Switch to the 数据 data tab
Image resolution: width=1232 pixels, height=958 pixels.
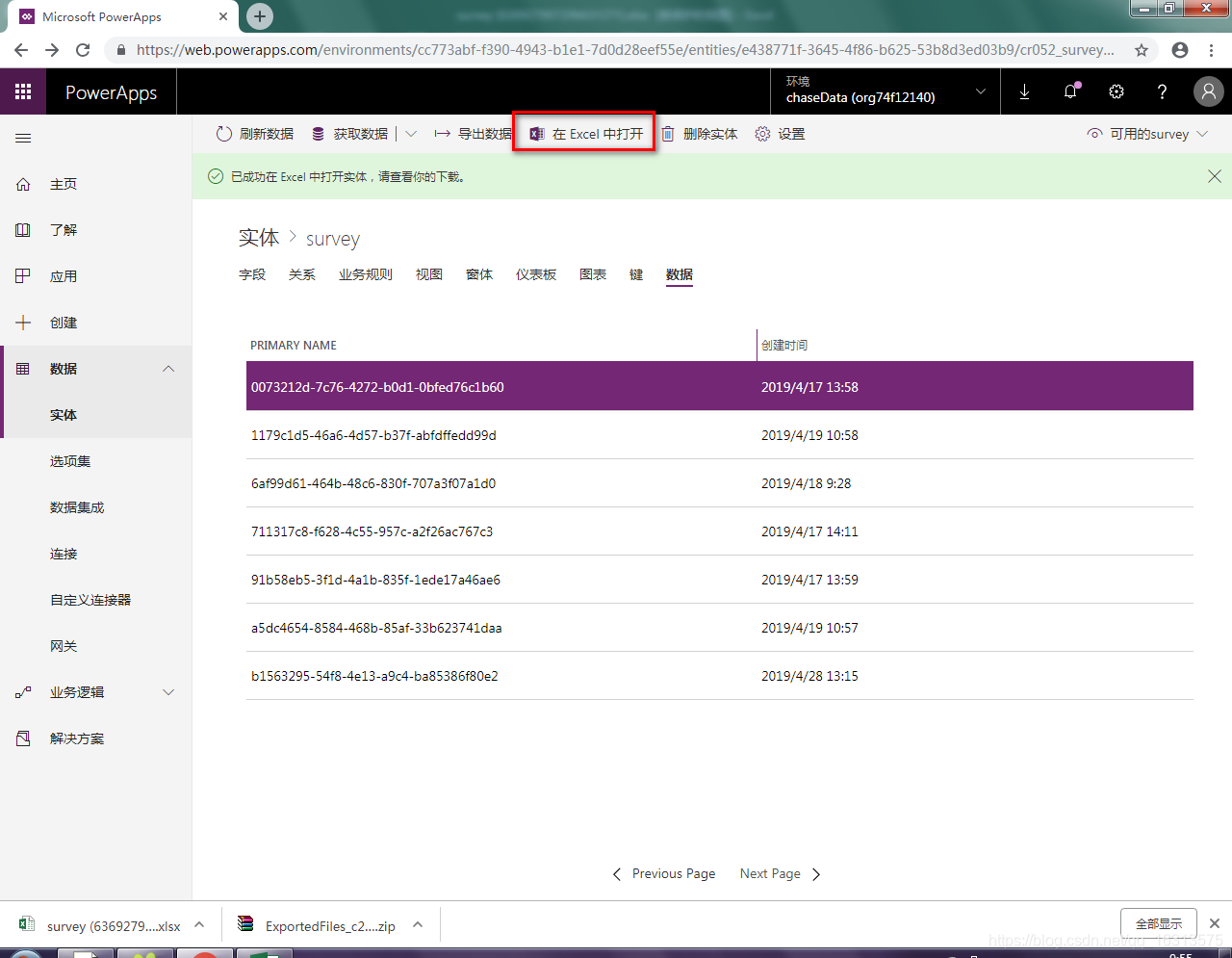pyautogui.click(x=680, y=274)
